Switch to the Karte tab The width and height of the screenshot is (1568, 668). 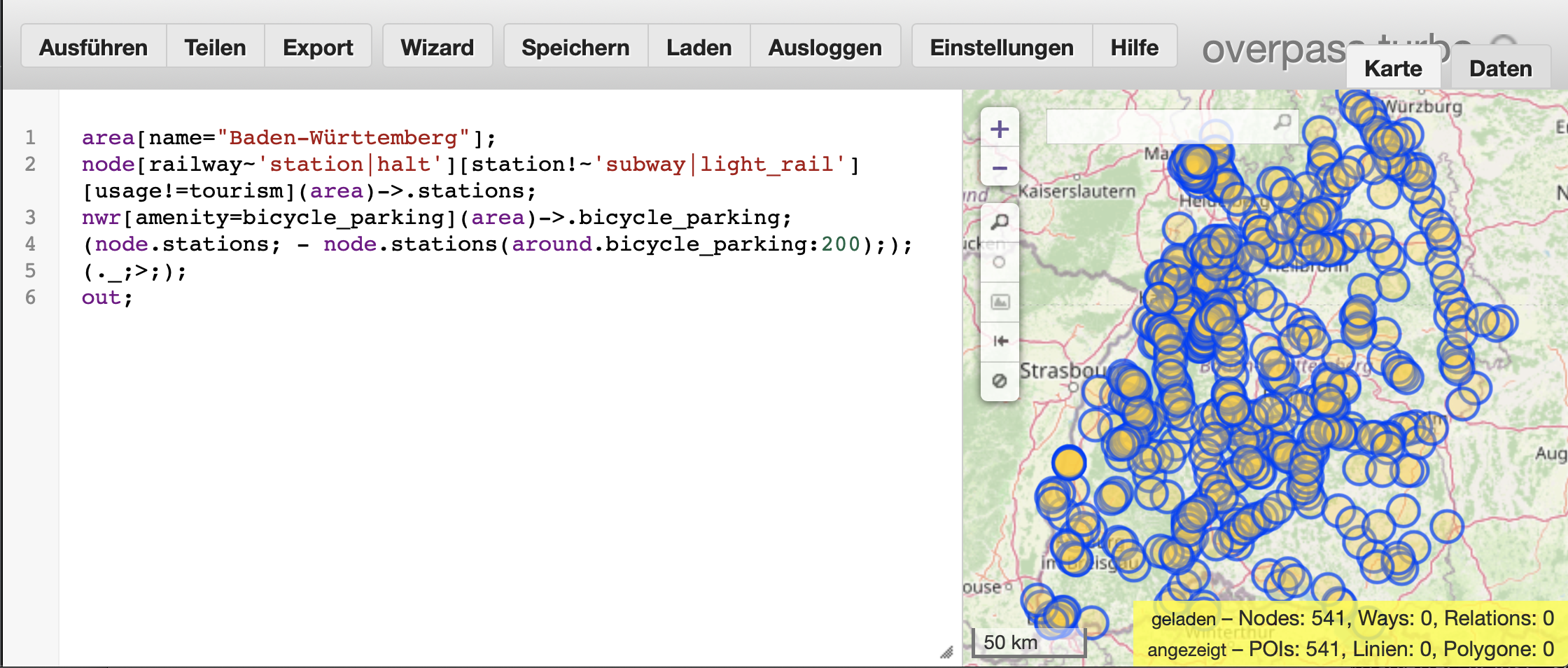pos(1392,69)
